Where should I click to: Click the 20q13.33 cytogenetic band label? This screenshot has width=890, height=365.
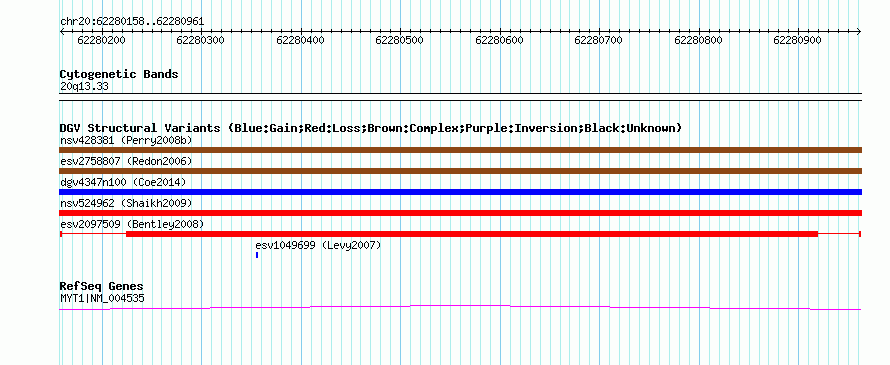[84, 86]
